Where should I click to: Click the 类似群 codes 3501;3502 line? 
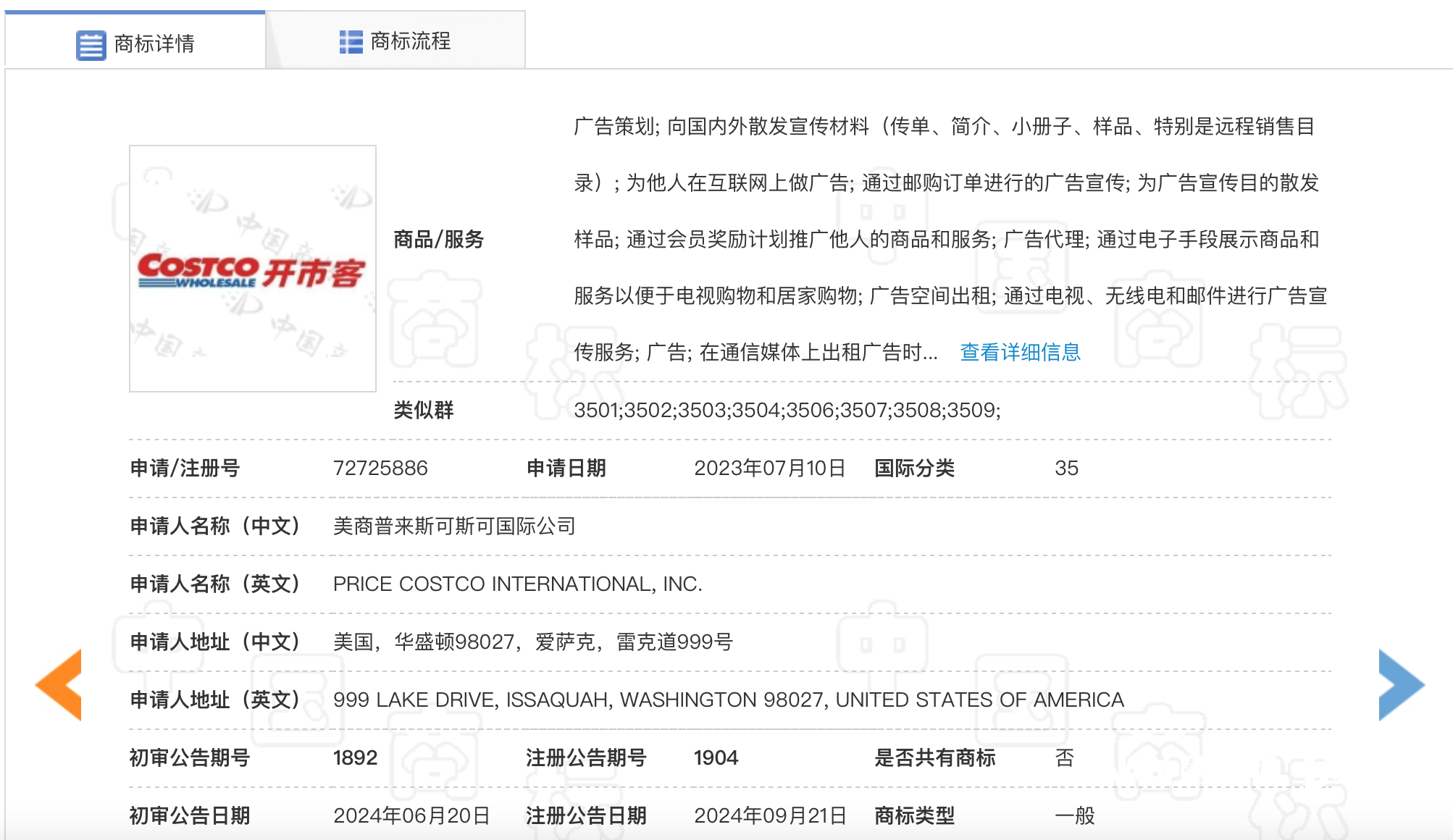(x=787, y=411)
